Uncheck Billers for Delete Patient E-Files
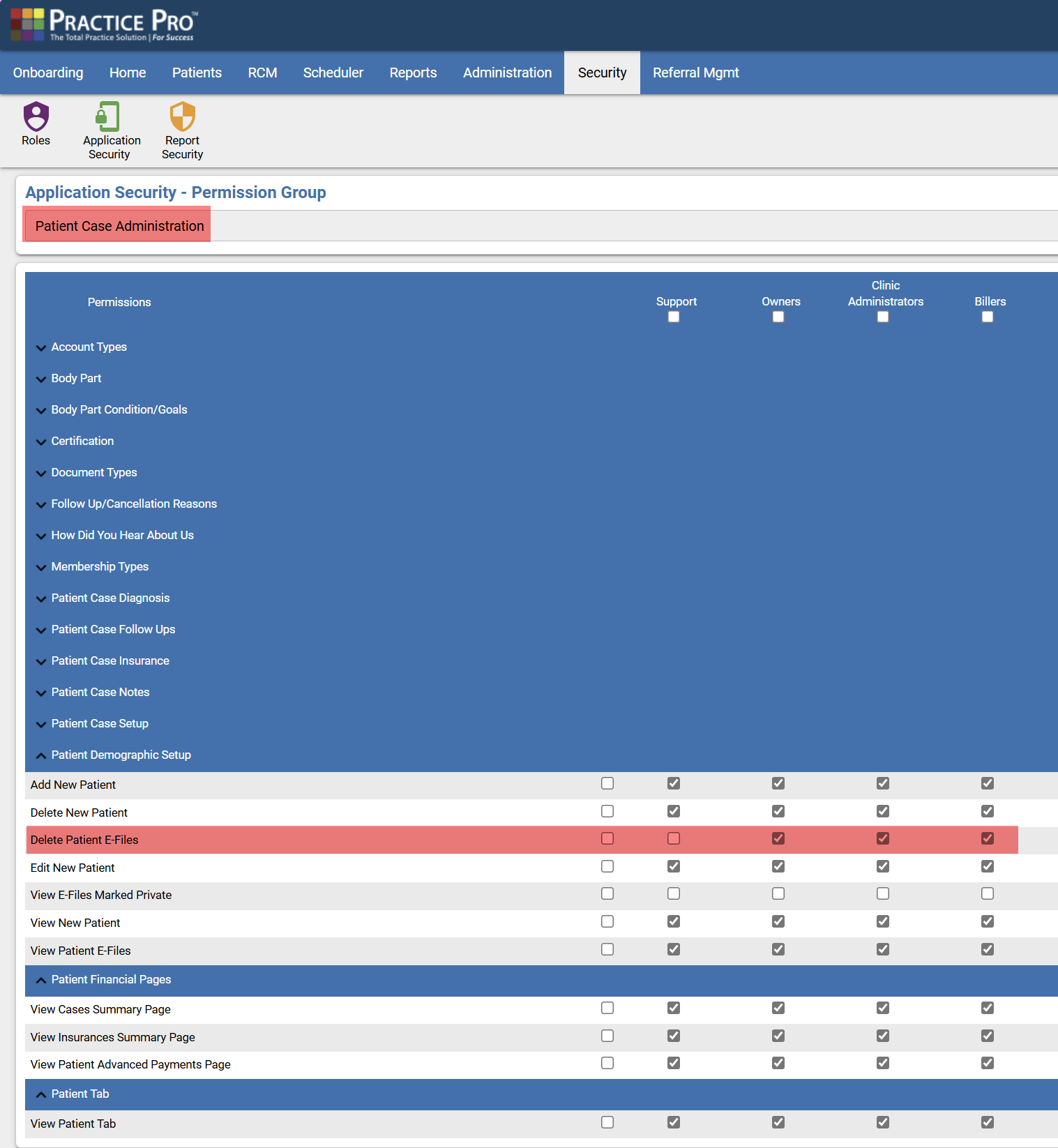Viewport: 1058px width, 1148px height. [x=988, y=838]
